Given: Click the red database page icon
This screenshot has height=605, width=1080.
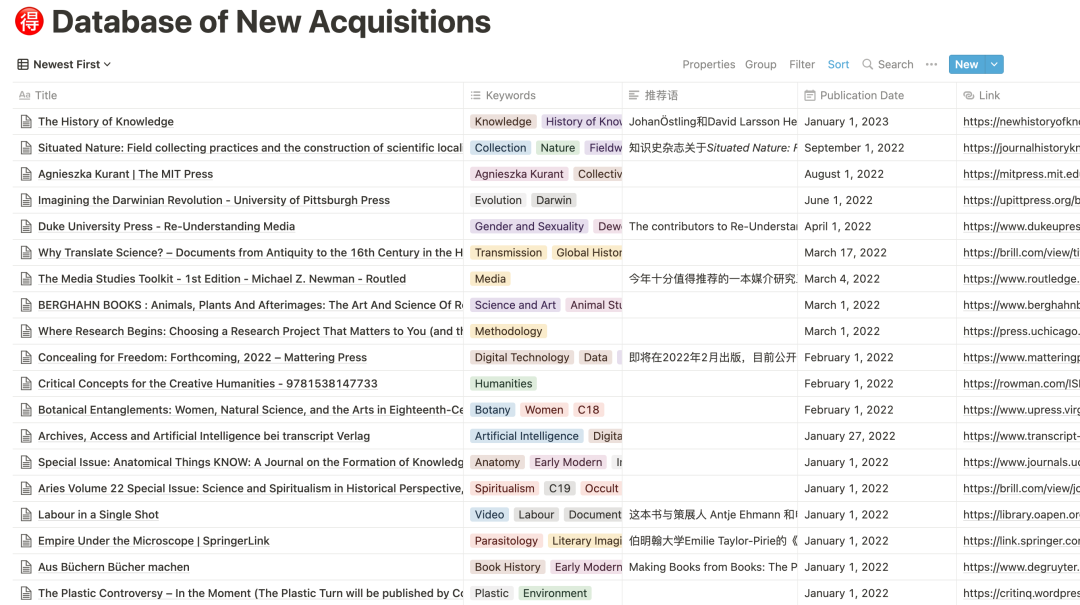Looking at the screenshot, I should click(30, 21).
